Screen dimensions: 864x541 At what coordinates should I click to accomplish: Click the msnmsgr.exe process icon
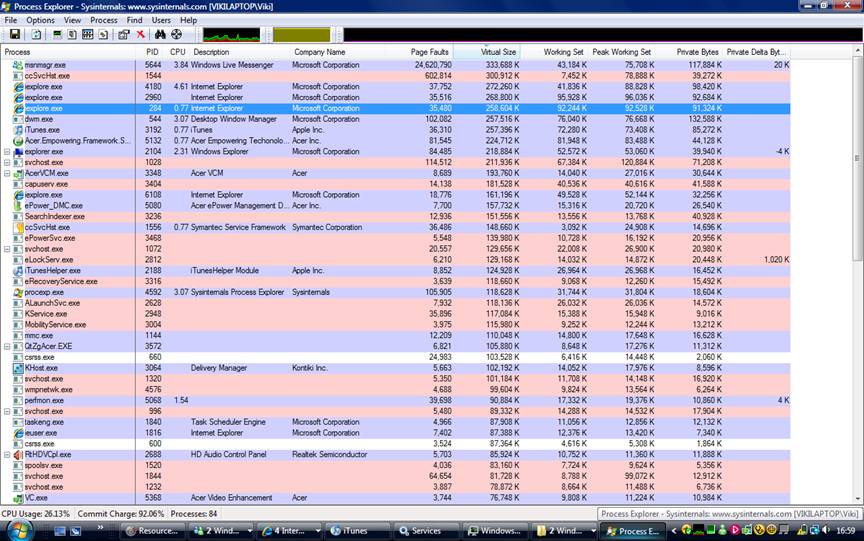18,65
